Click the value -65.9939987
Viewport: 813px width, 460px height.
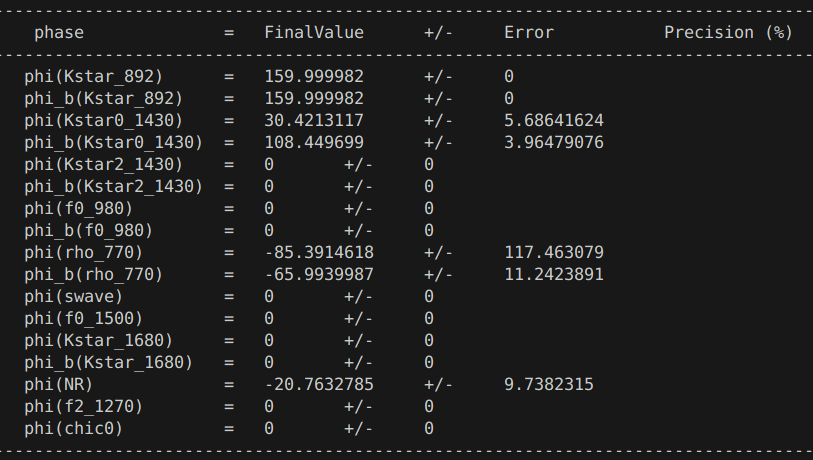[x=319, y=274]
